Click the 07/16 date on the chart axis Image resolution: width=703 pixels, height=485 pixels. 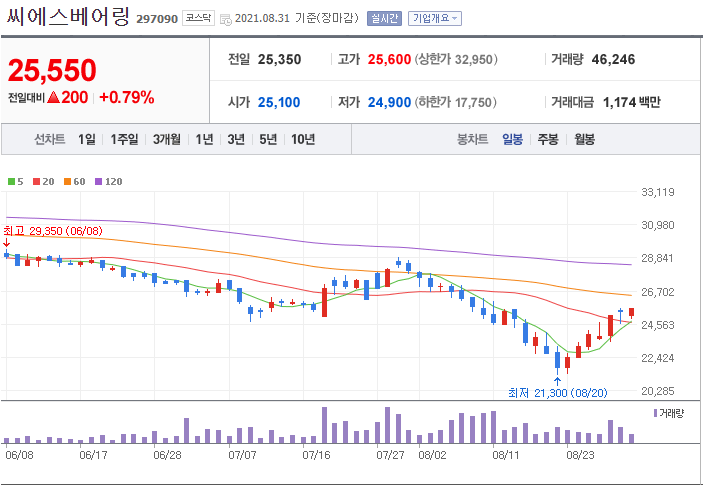click(316, 455)
